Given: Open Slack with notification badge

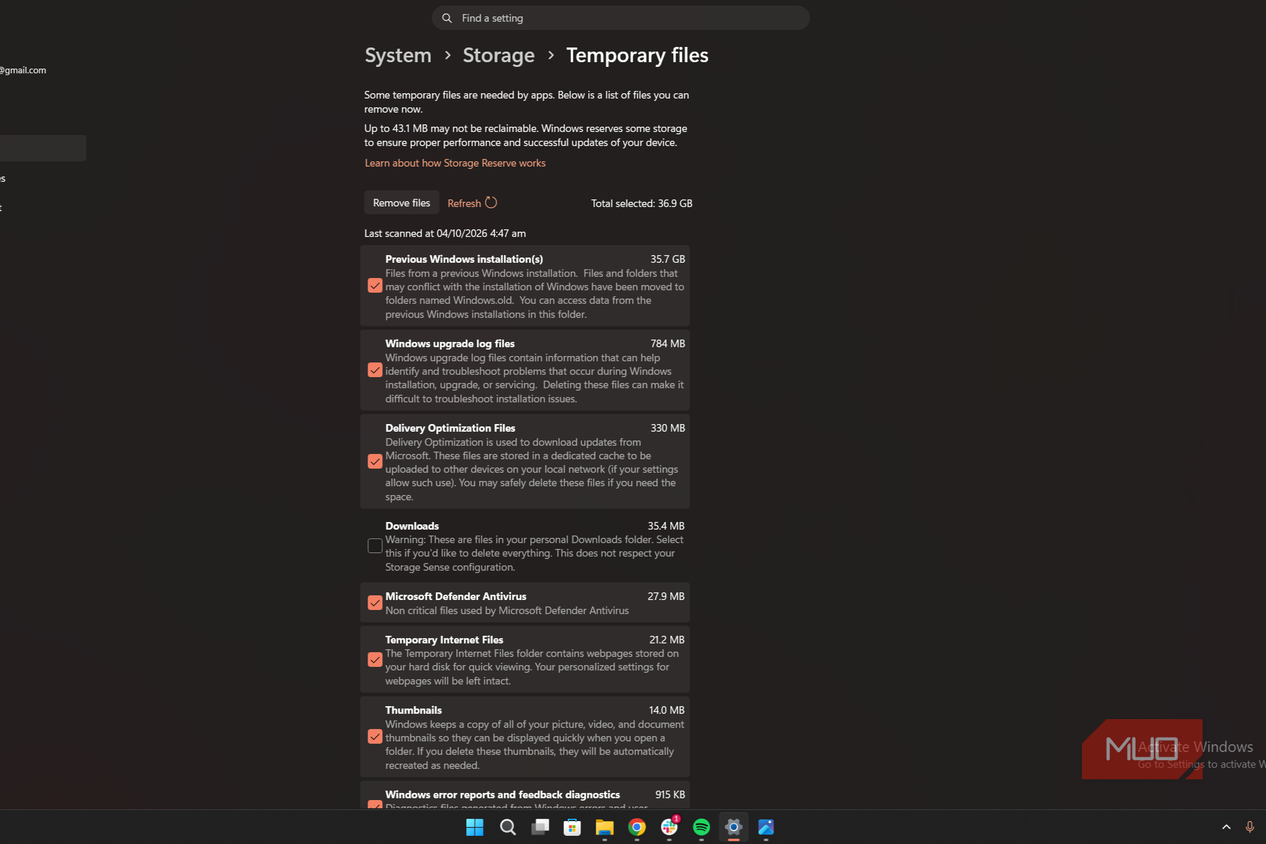Looking at the screenshot, I should [669, 826].
